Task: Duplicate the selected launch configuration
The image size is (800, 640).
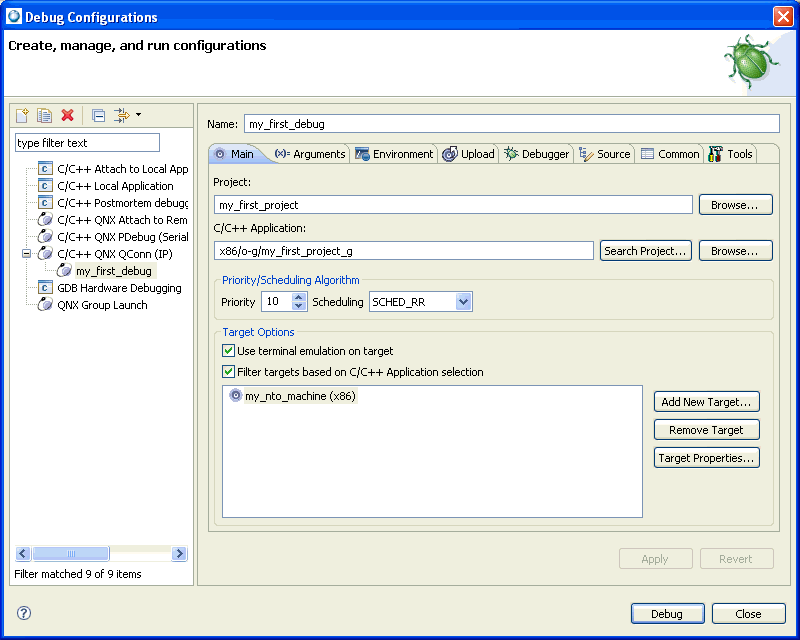Action: pos(44,116)
